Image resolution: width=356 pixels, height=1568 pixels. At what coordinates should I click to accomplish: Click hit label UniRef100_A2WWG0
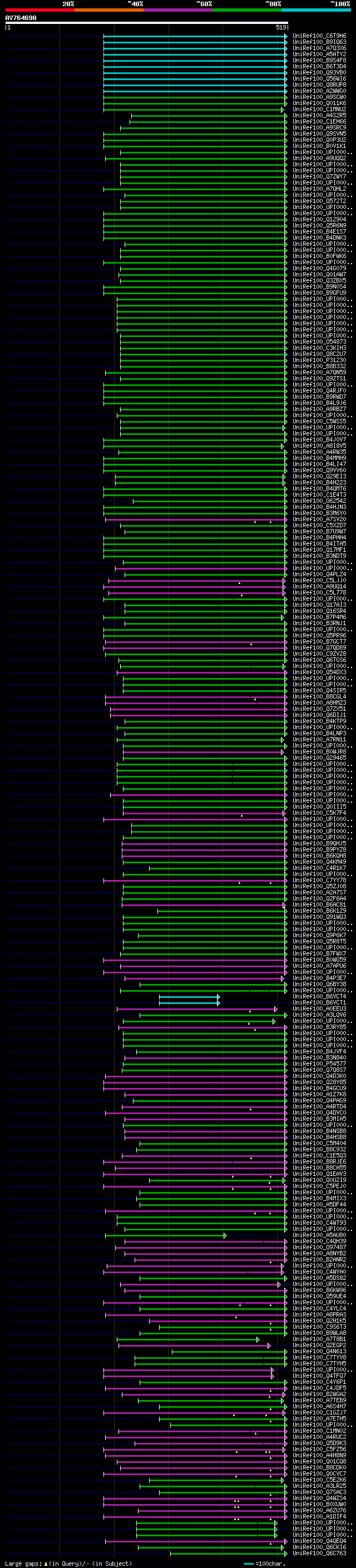(x=319, y=91)
